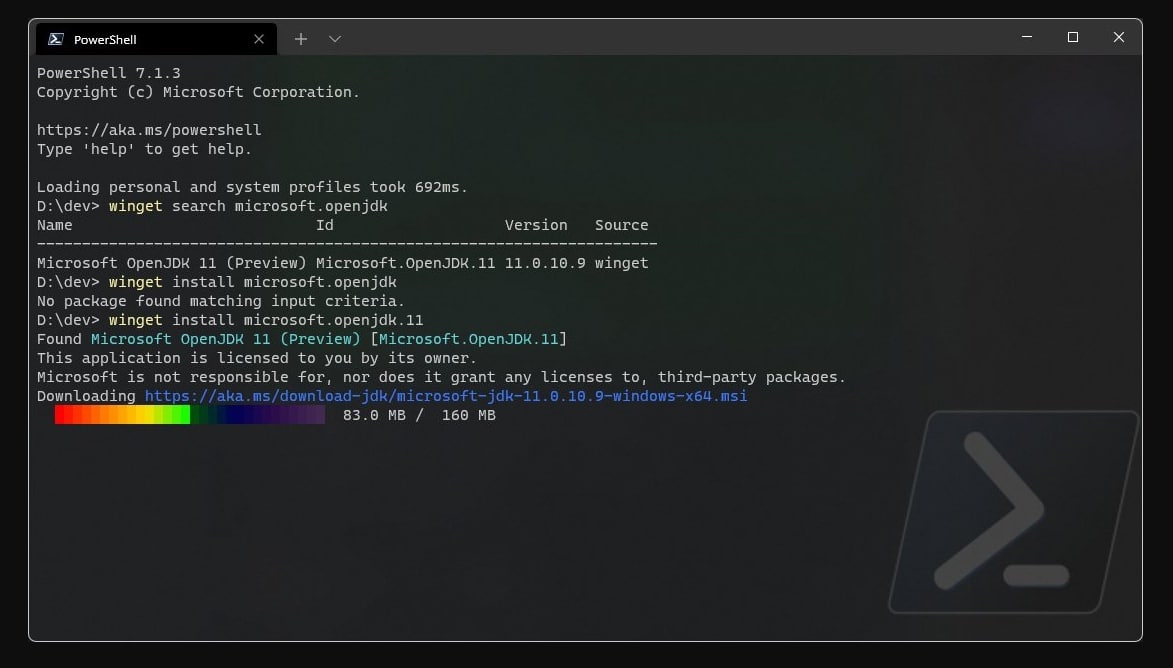Click the rainbow download progress bar
Viewport: 1173px width, 668px height.
coord(190,414)
